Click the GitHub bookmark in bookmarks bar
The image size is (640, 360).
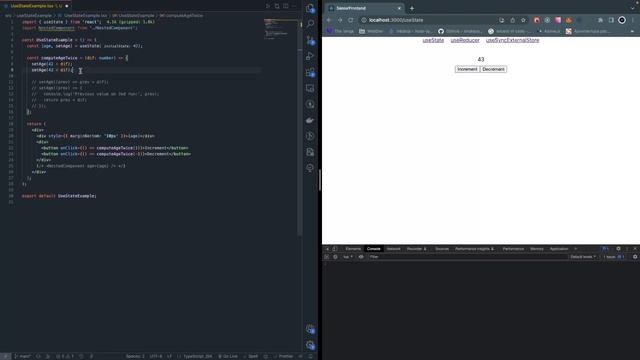[460, 31]
